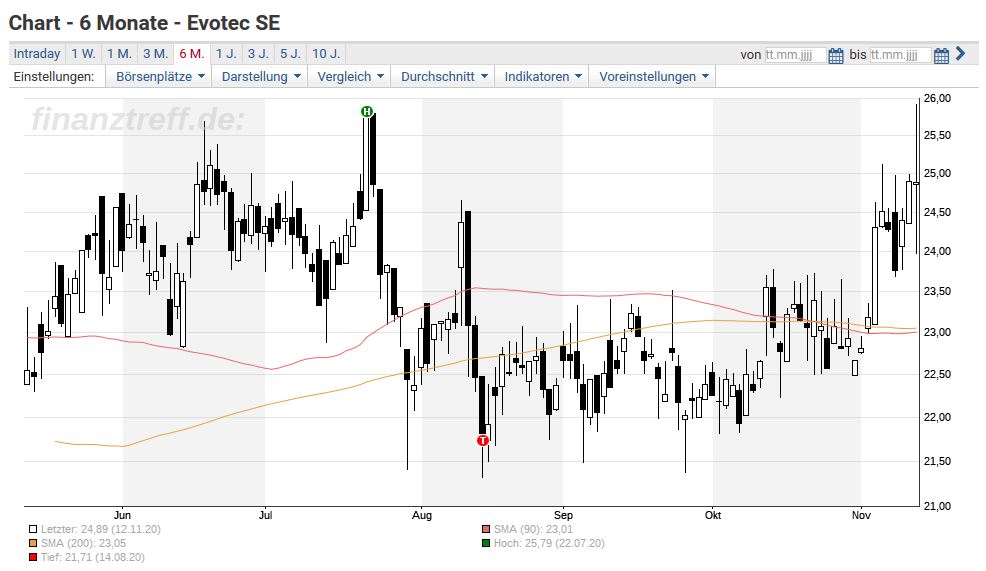Open the Vergleich dropdown
Screen dimensions: 986x571
(x=350, y=76)
